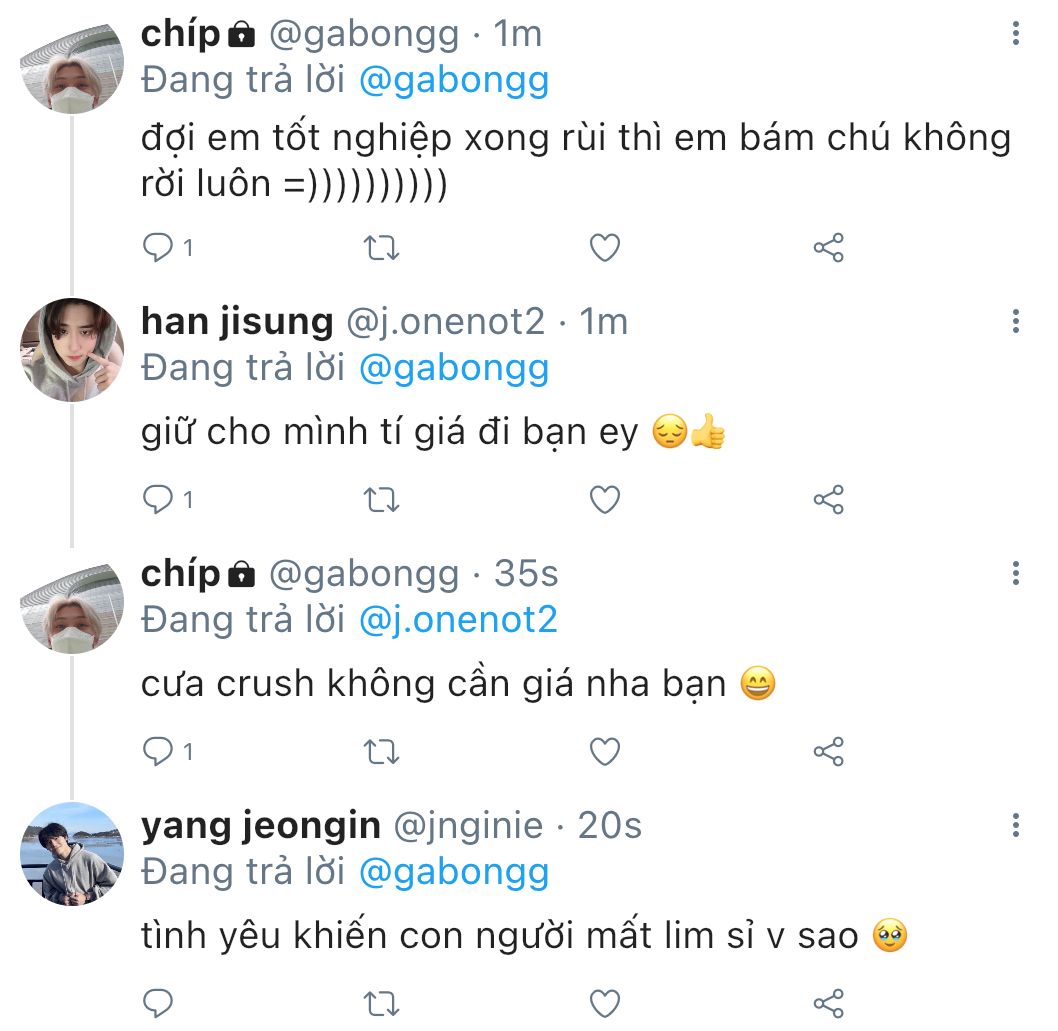Image resolution: width=1058 pixels, height=1031 pixels.
Task: Reply to yang jeongin's tweet
Action: (x=158, y=1002)
